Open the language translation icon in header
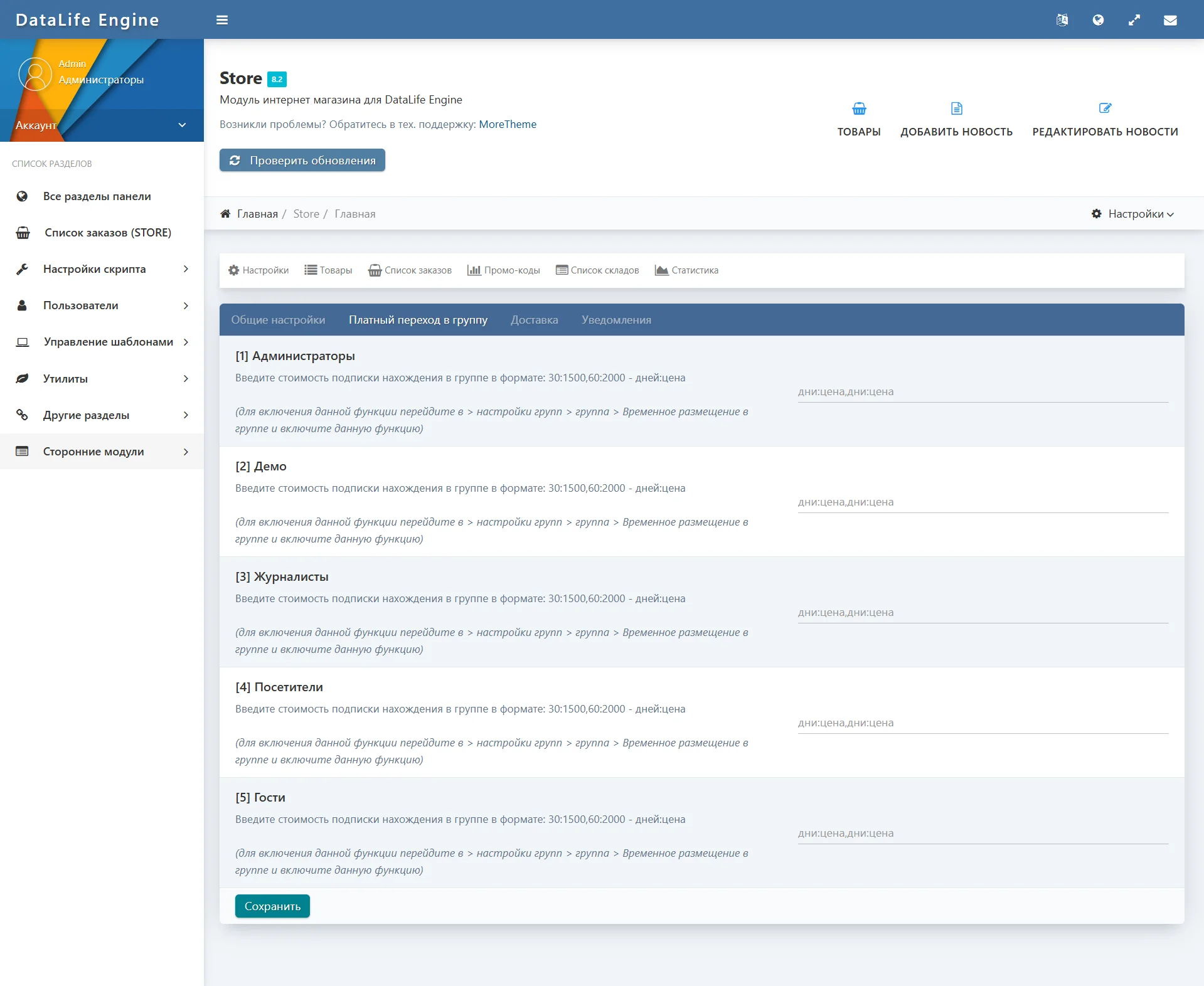 [x=1062, y=20]
